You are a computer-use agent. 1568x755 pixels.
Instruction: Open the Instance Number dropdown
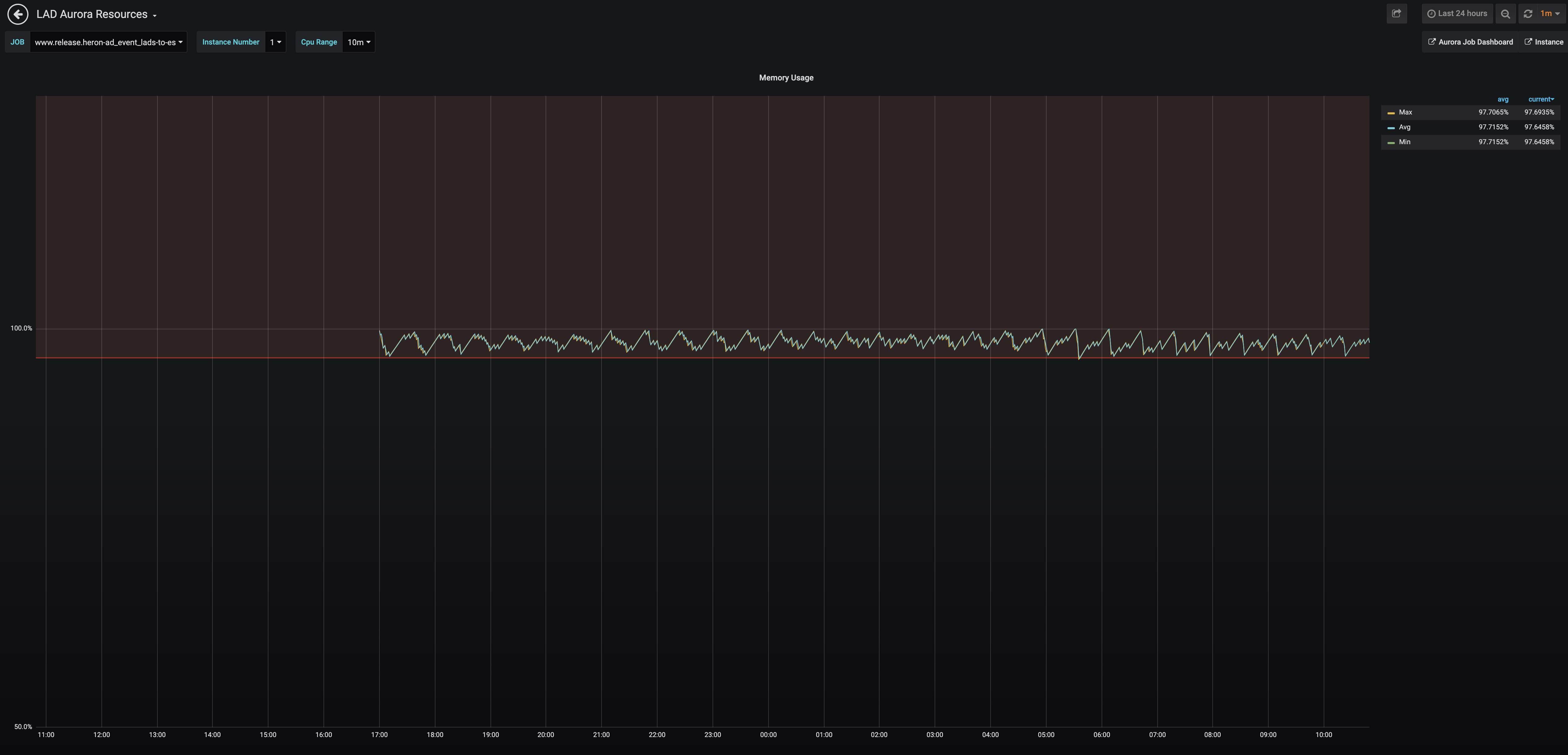pos(275,42)
